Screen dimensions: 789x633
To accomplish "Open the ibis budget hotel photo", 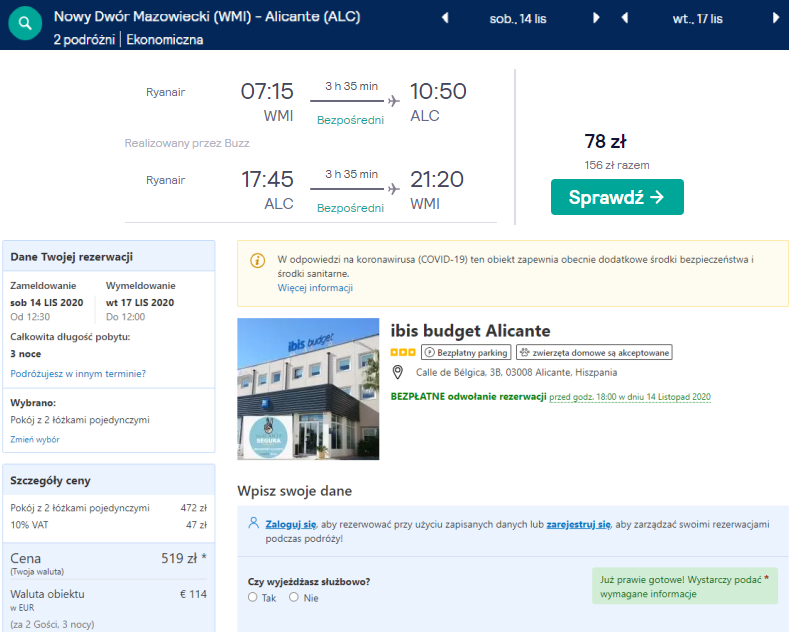I will coord(308,389).
